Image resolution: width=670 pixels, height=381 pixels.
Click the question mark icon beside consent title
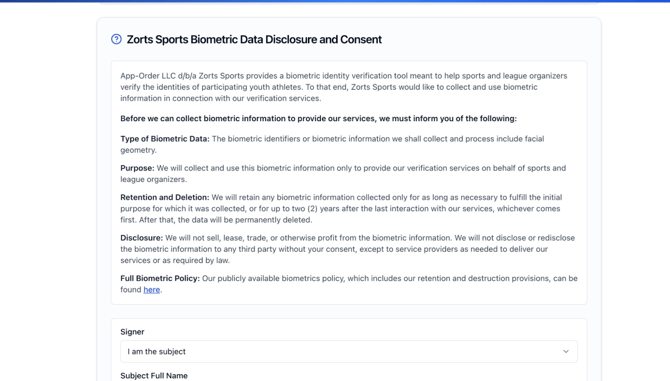(116, 39)
